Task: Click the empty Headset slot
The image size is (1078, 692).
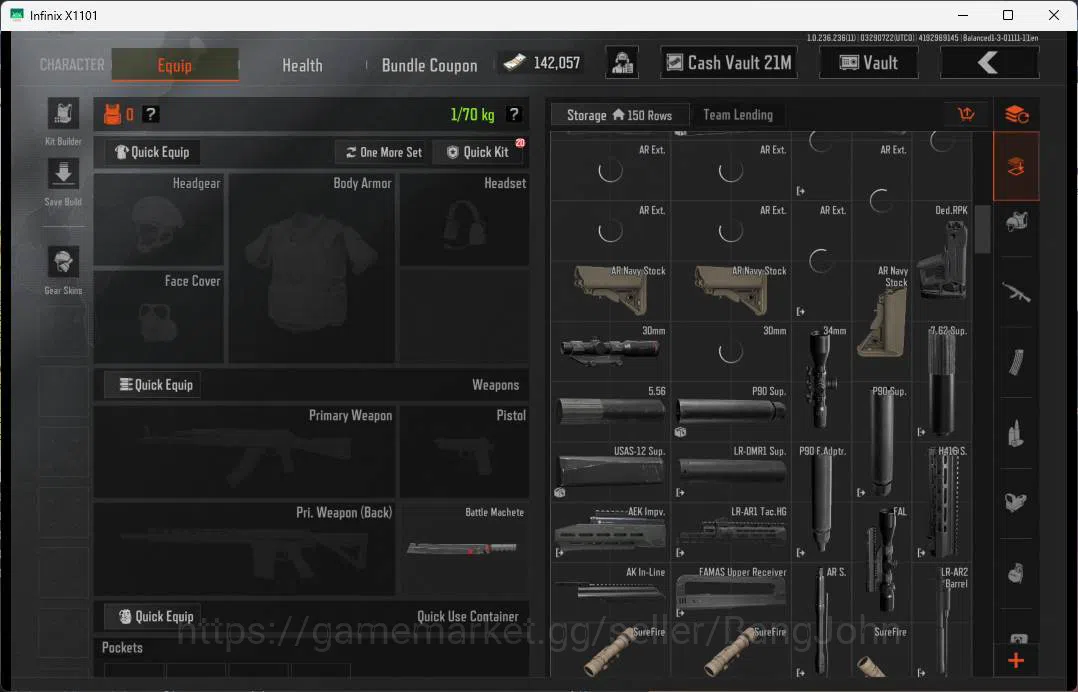Action: (464, 219)
